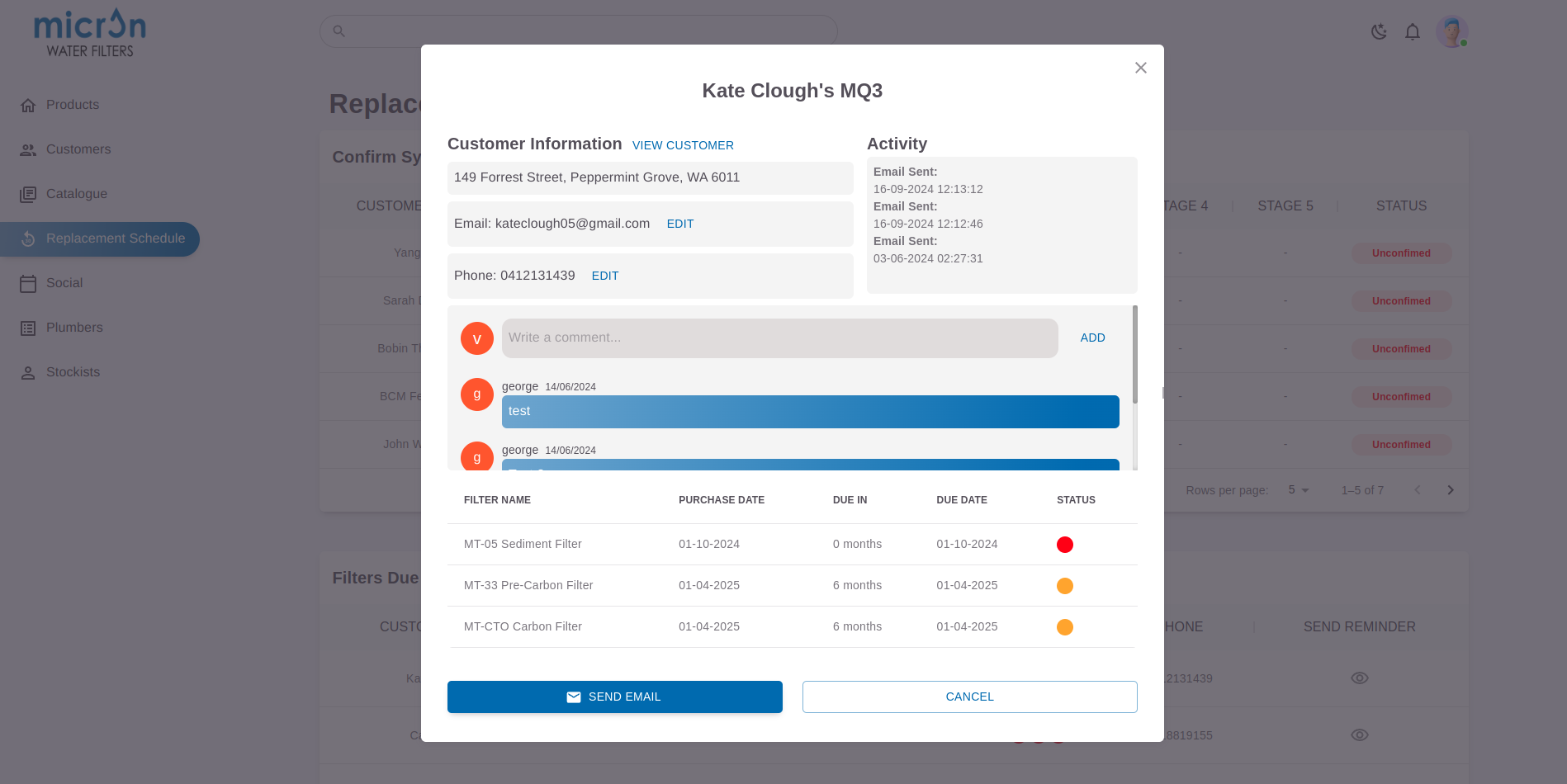1567x784 pixels.
Task: Focus the top search field
Action: (578, 31)
